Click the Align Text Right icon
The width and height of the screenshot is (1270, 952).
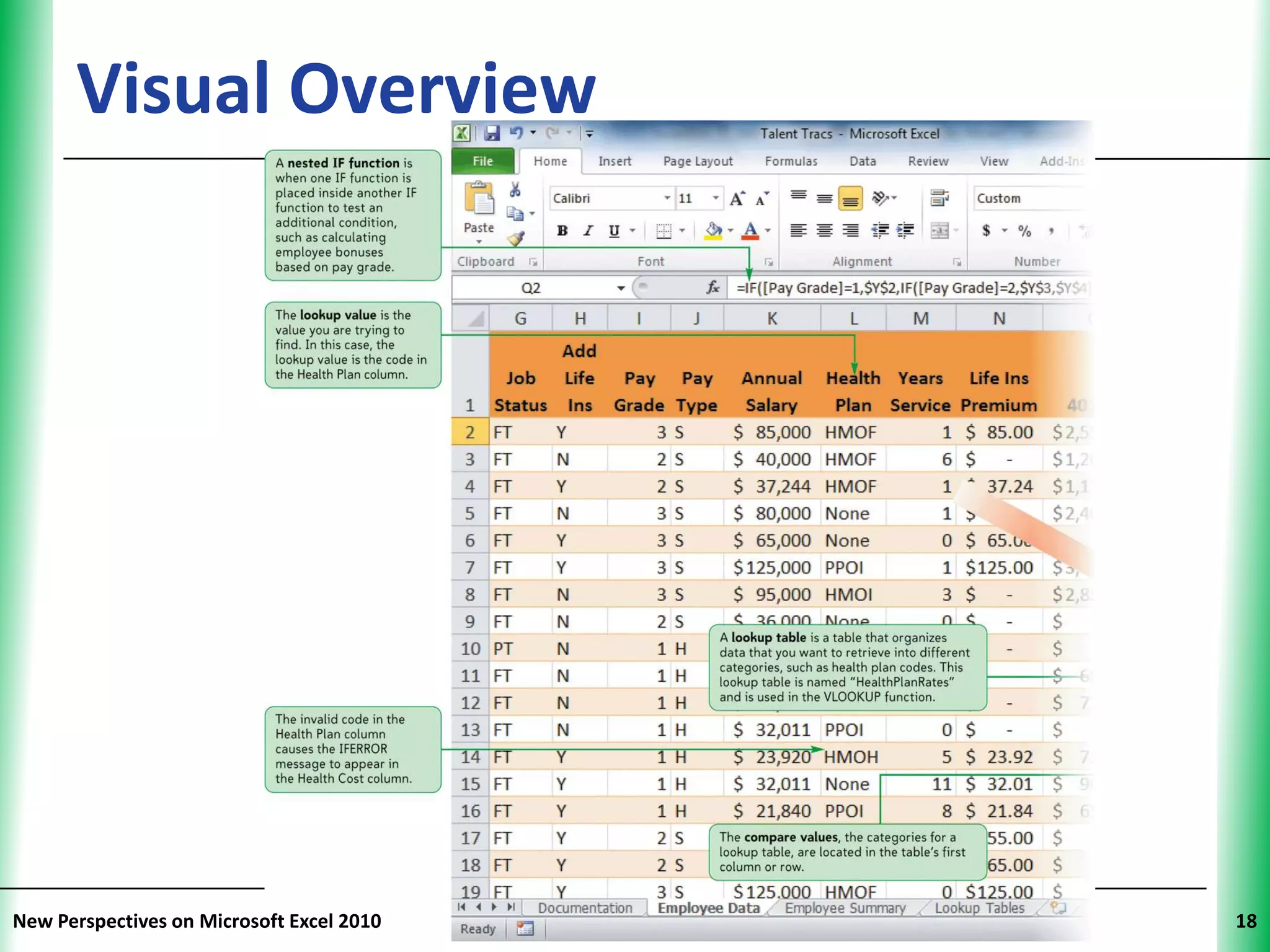tap(850, 231)
